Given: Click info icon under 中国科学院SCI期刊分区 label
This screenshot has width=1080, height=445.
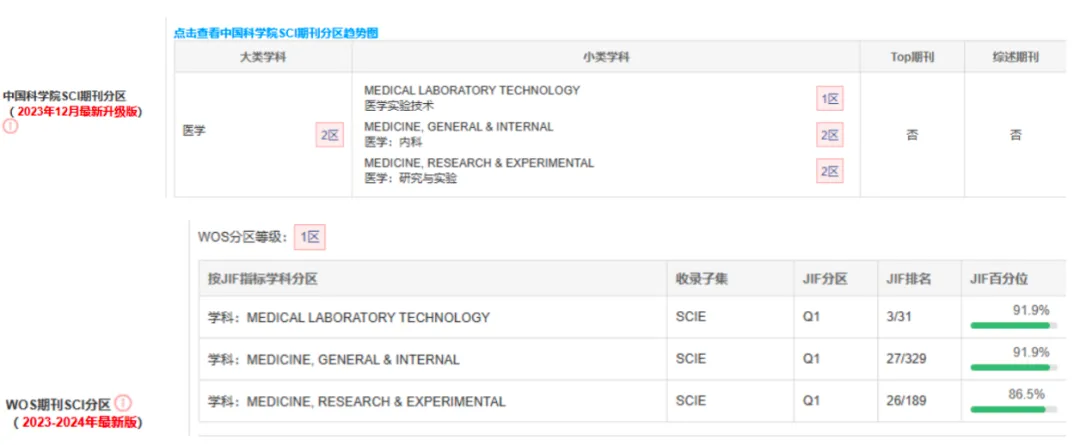Looking at the screenshot, I should coord(10,126).
